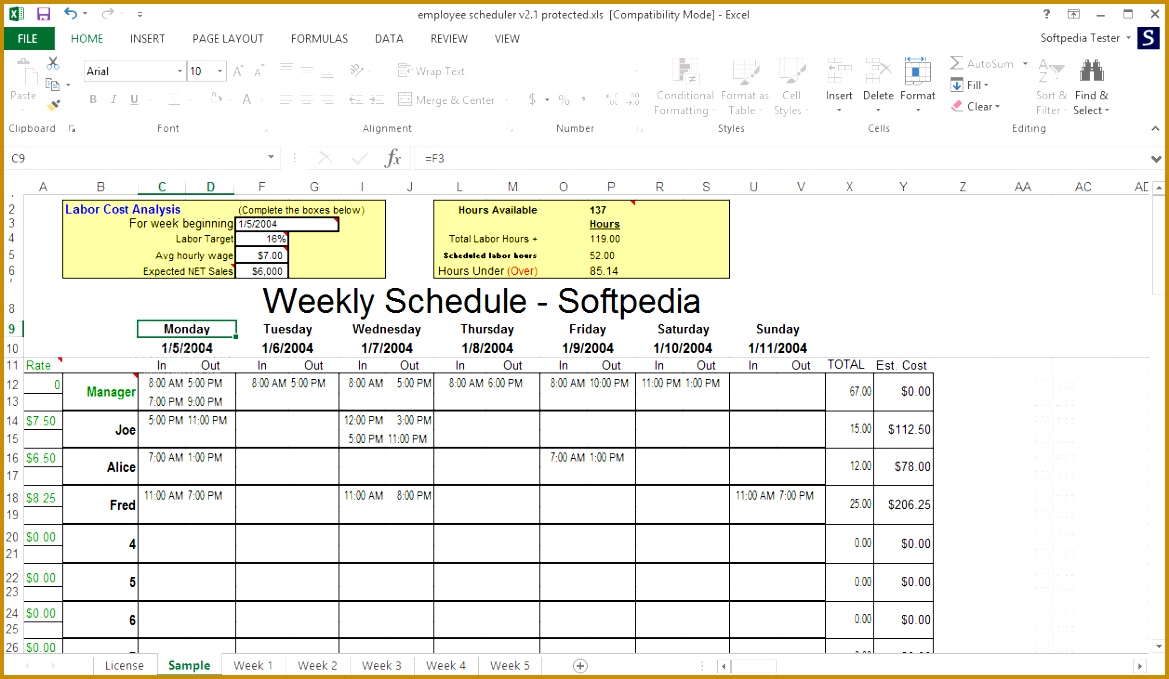Open Ribbon Display Options icon
The width and height of the screenshot is (1169, 679).
(1074, 13)
